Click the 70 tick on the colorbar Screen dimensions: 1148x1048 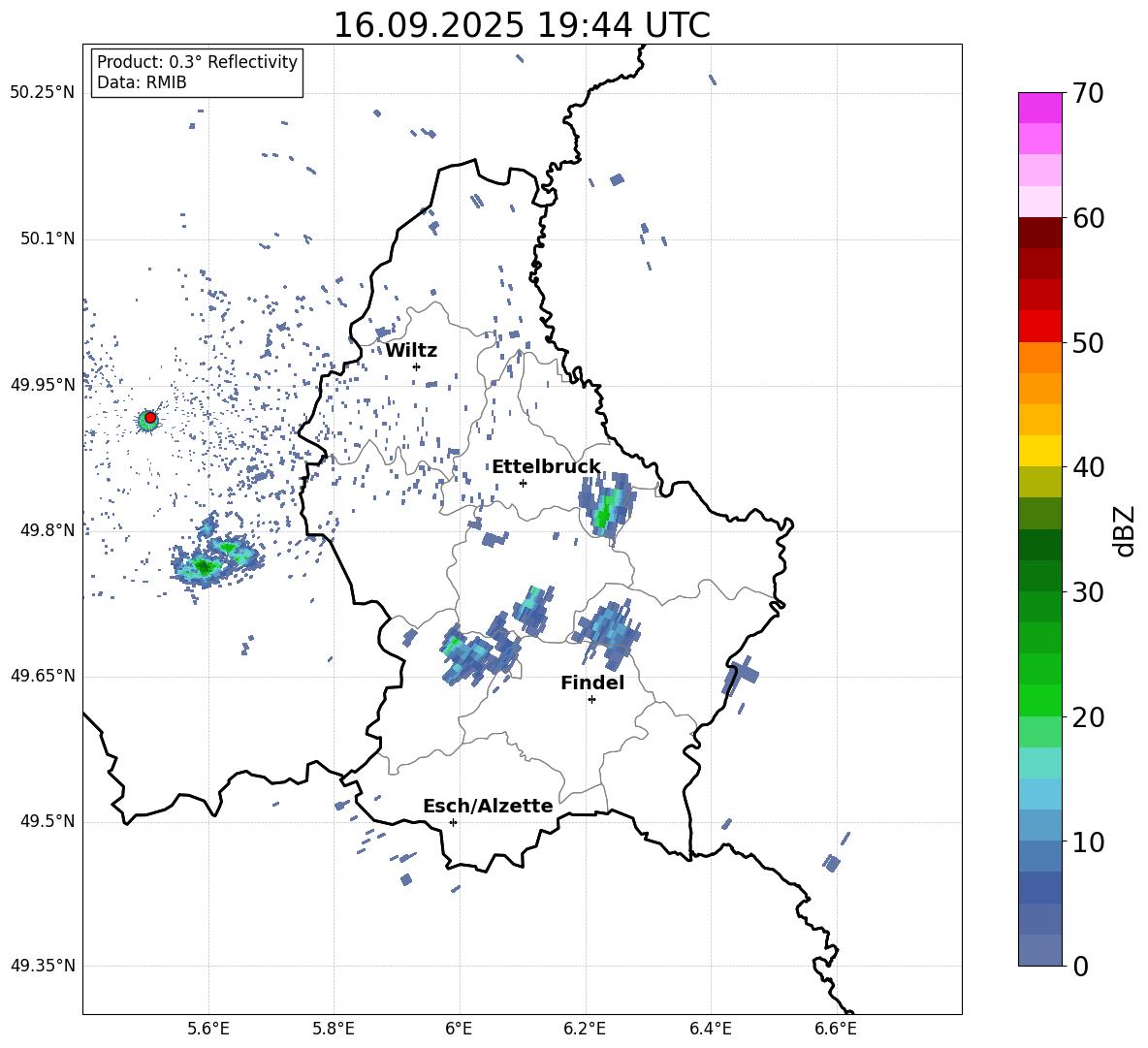pos(1088,93)
